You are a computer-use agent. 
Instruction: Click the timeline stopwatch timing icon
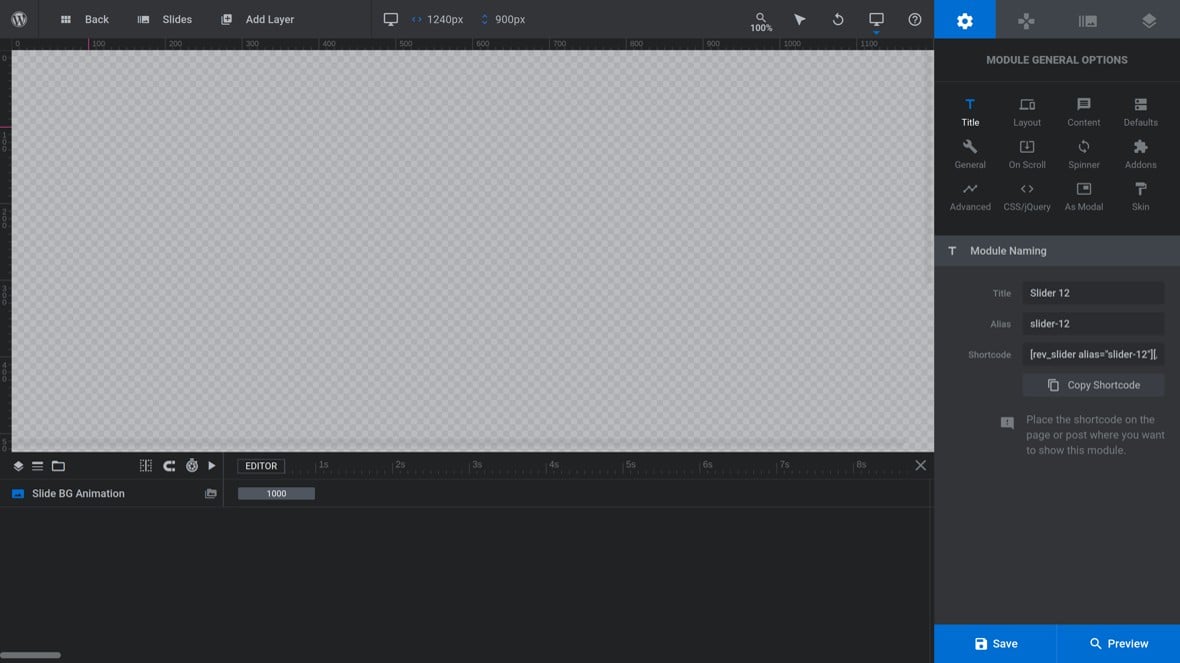tap(192, 466)
